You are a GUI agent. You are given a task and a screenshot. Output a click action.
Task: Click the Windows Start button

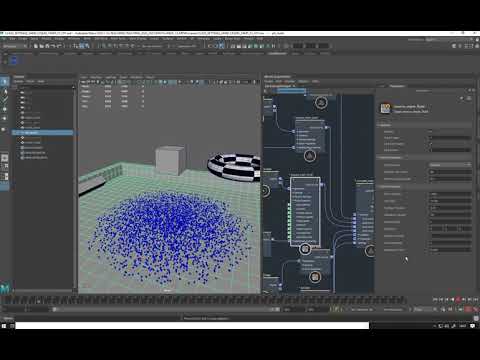click(x=4, y=326)
